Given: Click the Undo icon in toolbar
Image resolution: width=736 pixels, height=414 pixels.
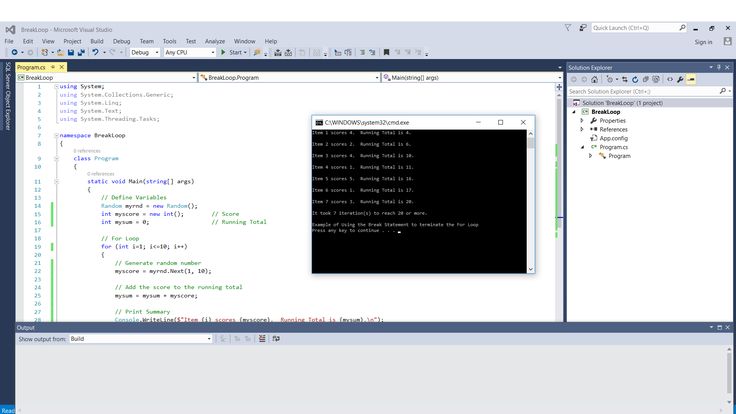Looking at the screenshot, I should pos(96,52).
